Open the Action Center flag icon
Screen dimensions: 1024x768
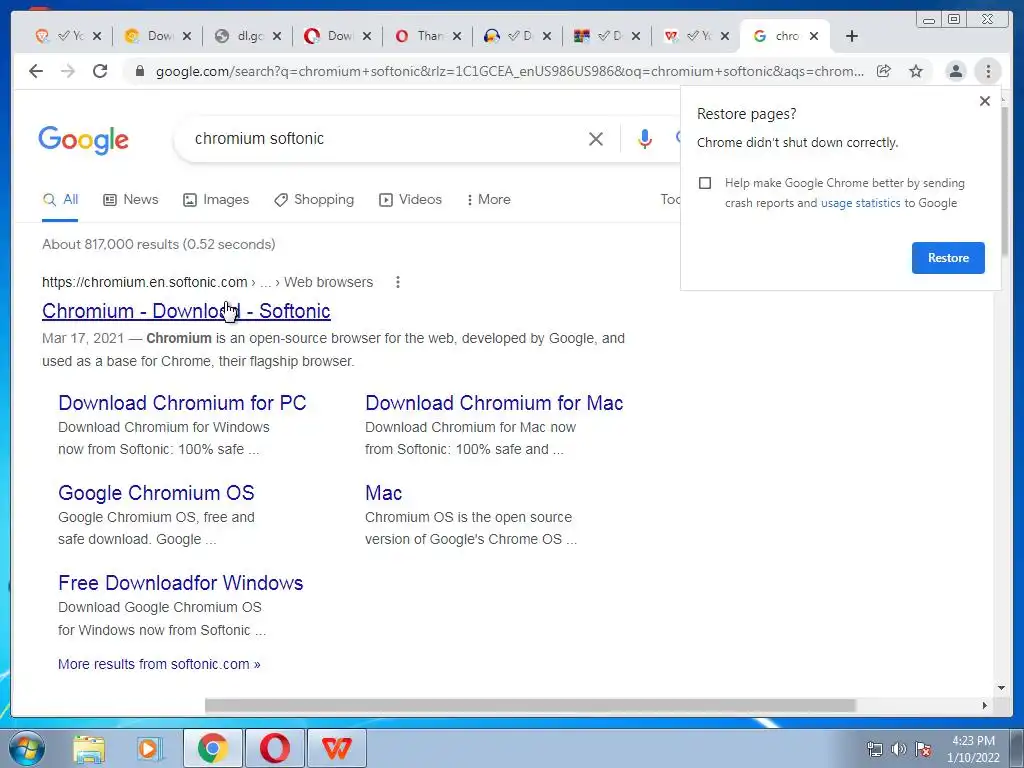point(923,749)
